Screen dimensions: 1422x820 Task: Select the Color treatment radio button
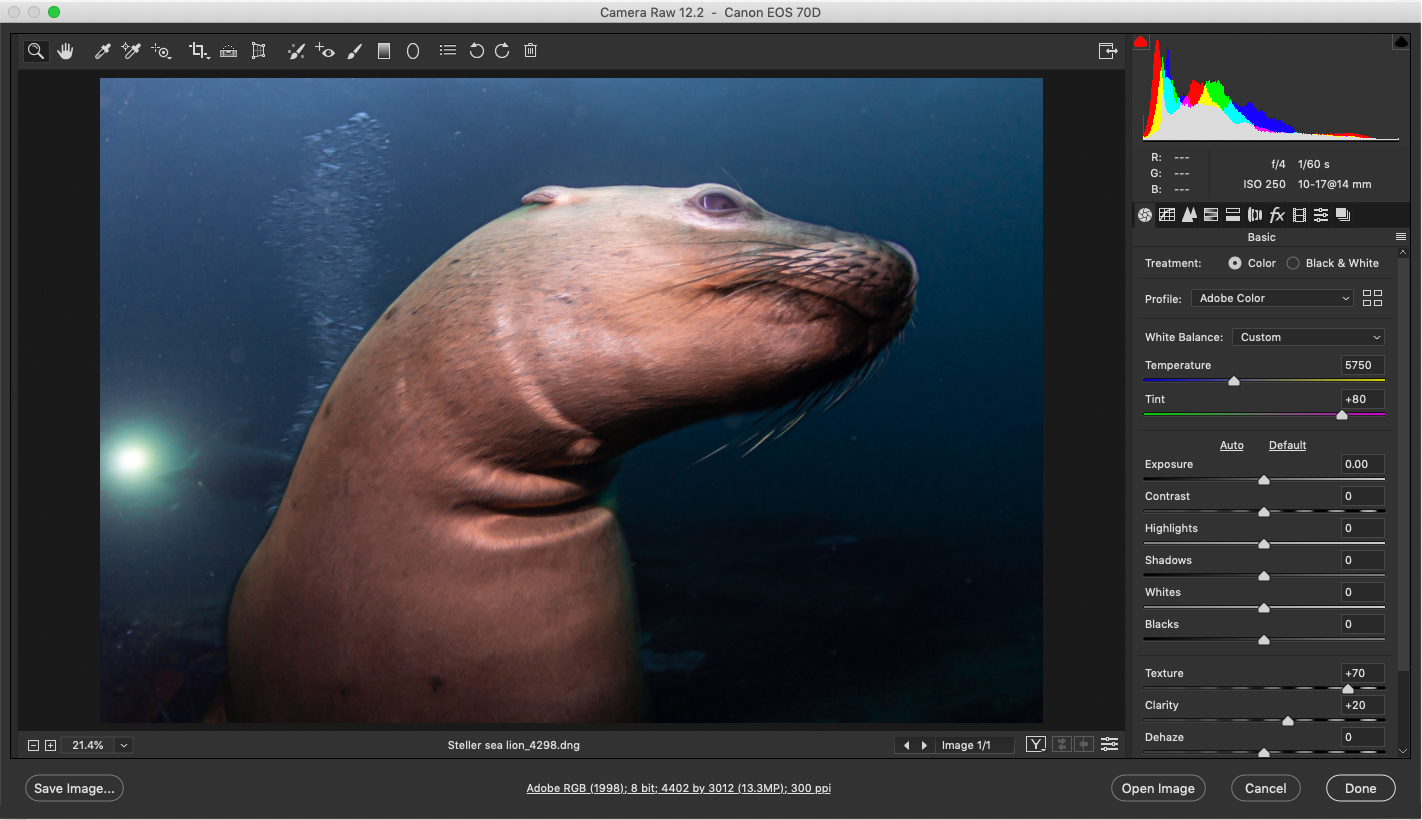coord(1235,263)
